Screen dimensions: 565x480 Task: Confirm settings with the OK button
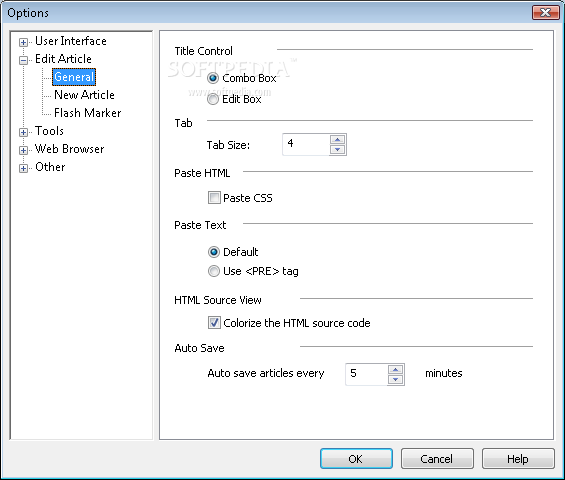356,459
